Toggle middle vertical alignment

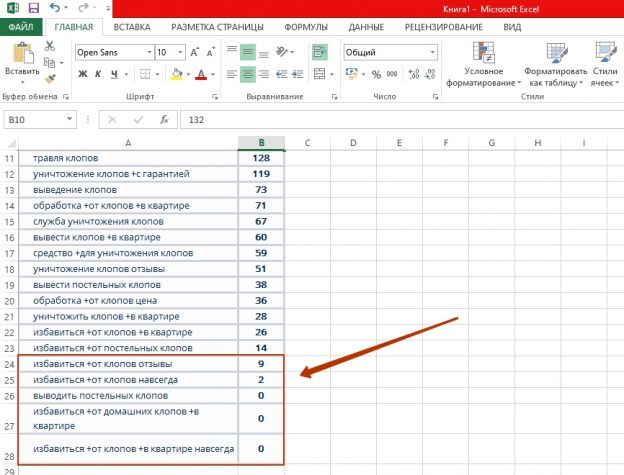point(248,52)
